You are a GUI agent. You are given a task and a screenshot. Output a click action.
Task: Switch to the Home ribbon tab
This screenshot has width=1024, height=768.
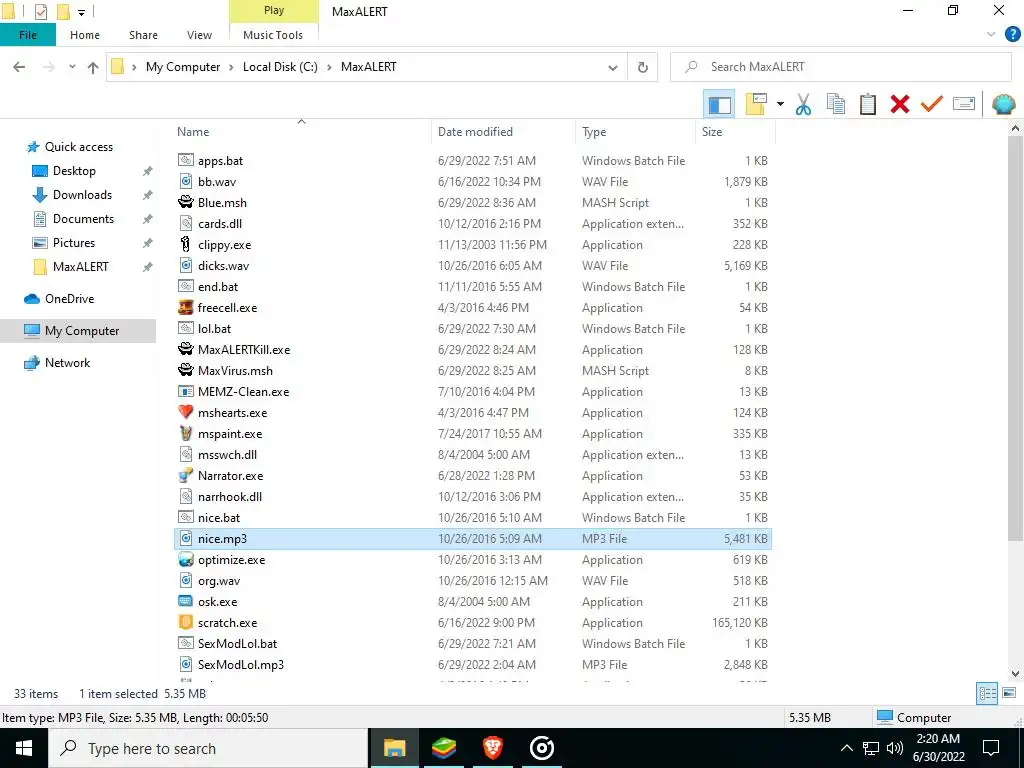(85, 35)
